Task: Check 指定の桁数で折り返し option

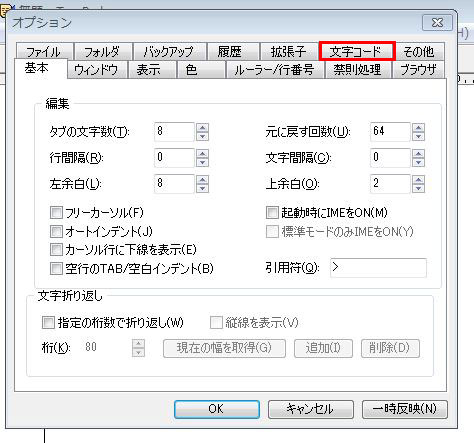Action: click(x=48, y=322)
